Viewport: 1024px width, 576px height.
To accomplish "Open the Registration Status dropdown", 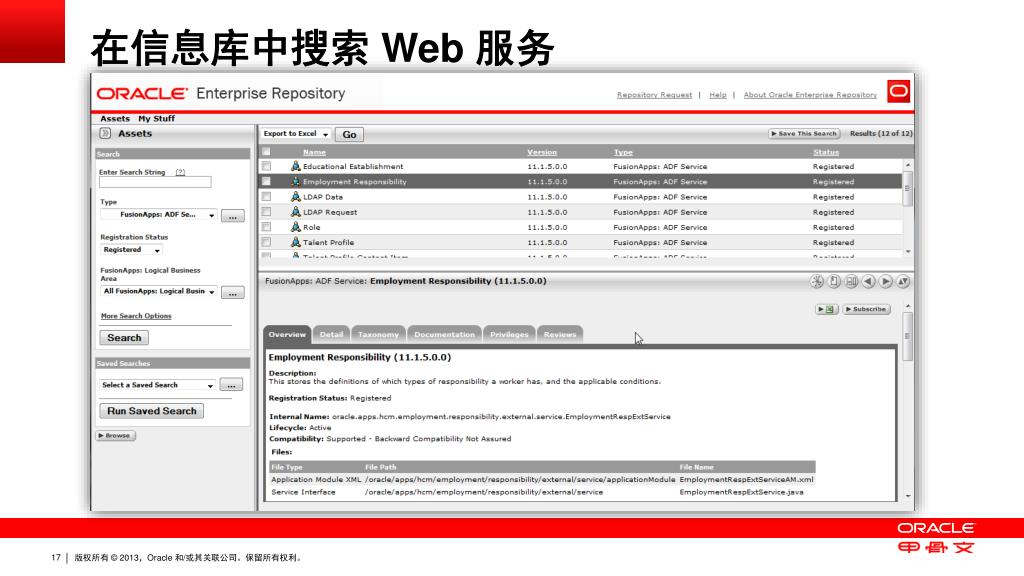I will pos(131,250).
